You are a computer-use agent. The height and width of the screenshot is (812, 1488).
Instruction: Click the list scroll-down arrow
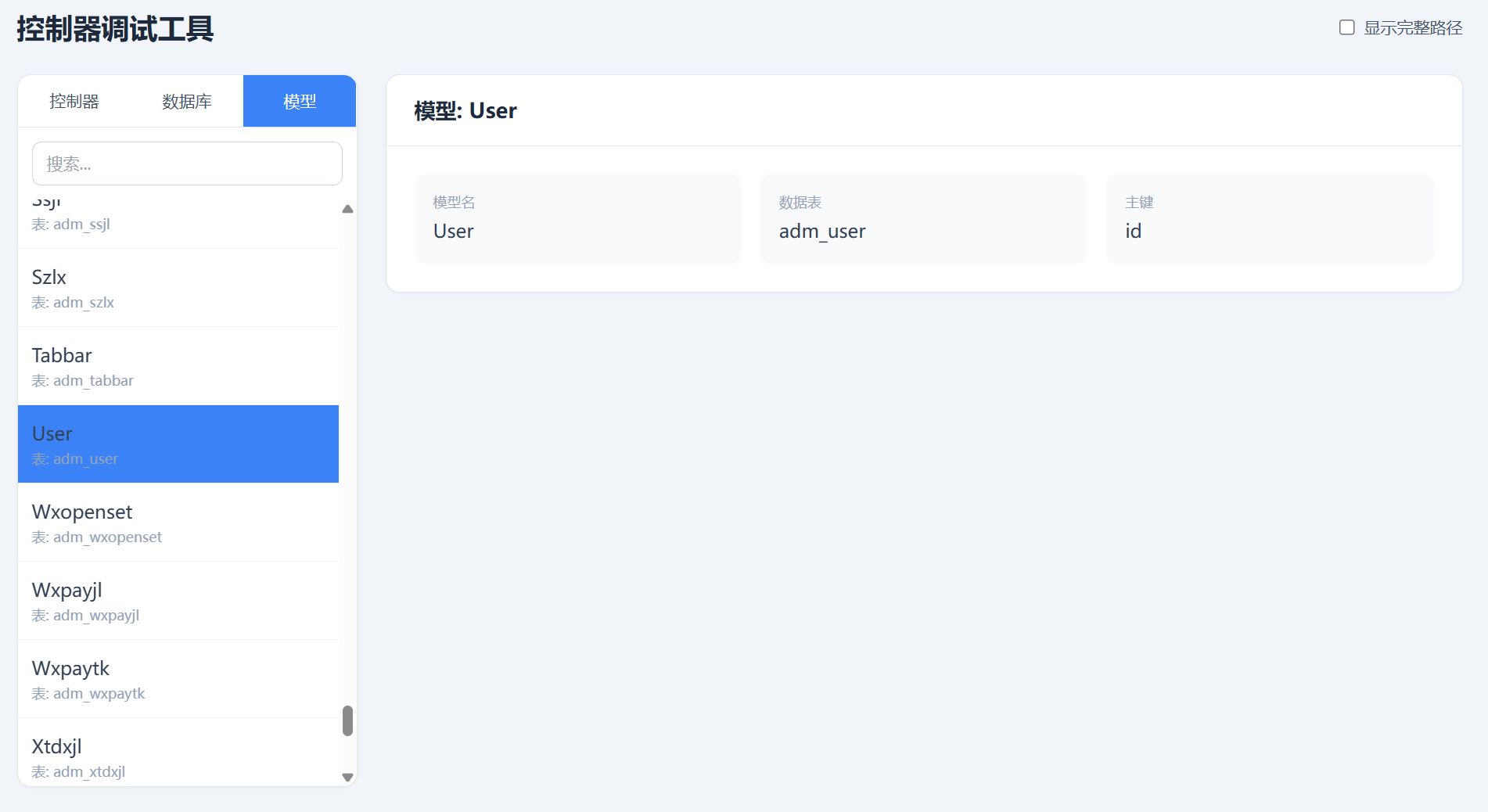[x=348, y=777]
